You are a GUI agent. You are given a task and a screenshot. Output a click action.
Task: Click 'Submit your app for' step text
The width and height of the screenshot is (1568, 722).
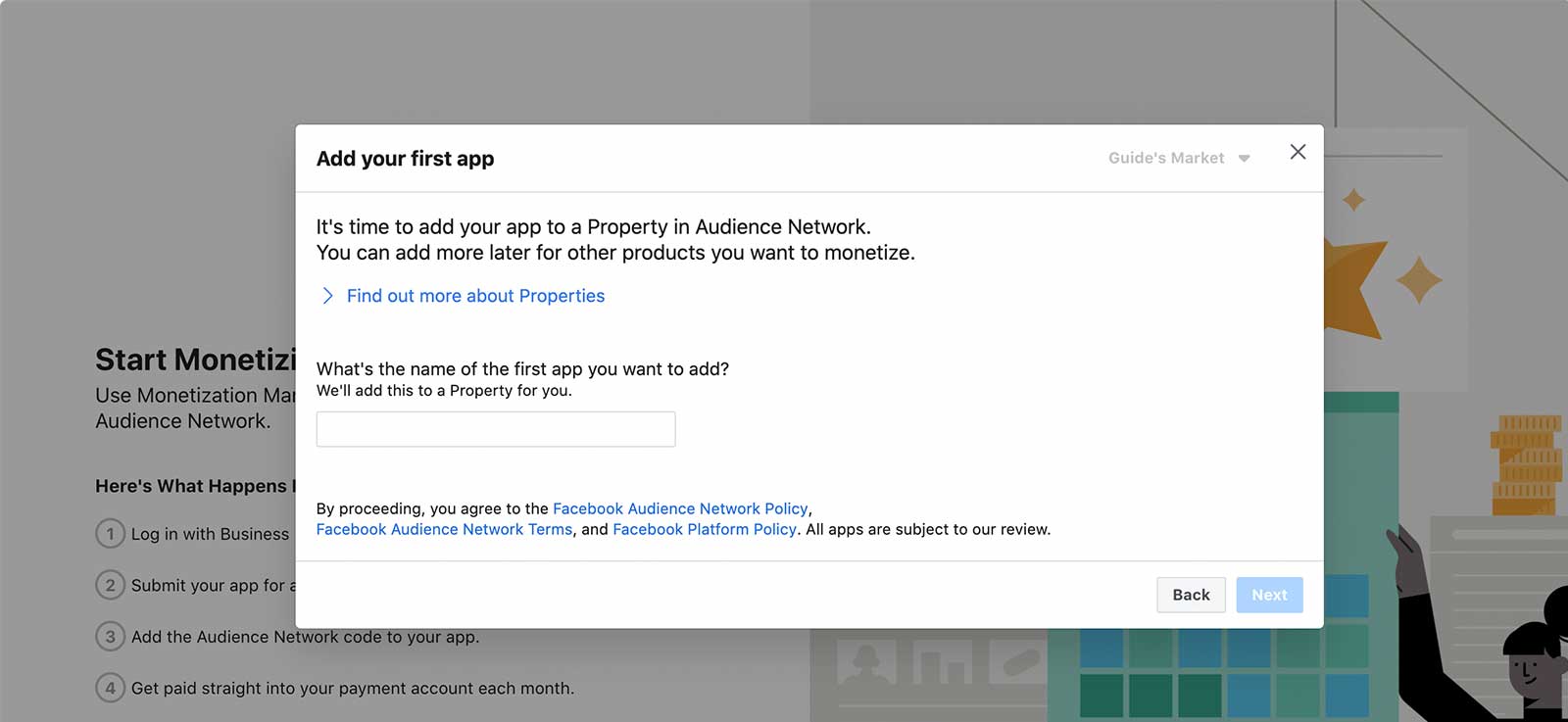(213, 586)
